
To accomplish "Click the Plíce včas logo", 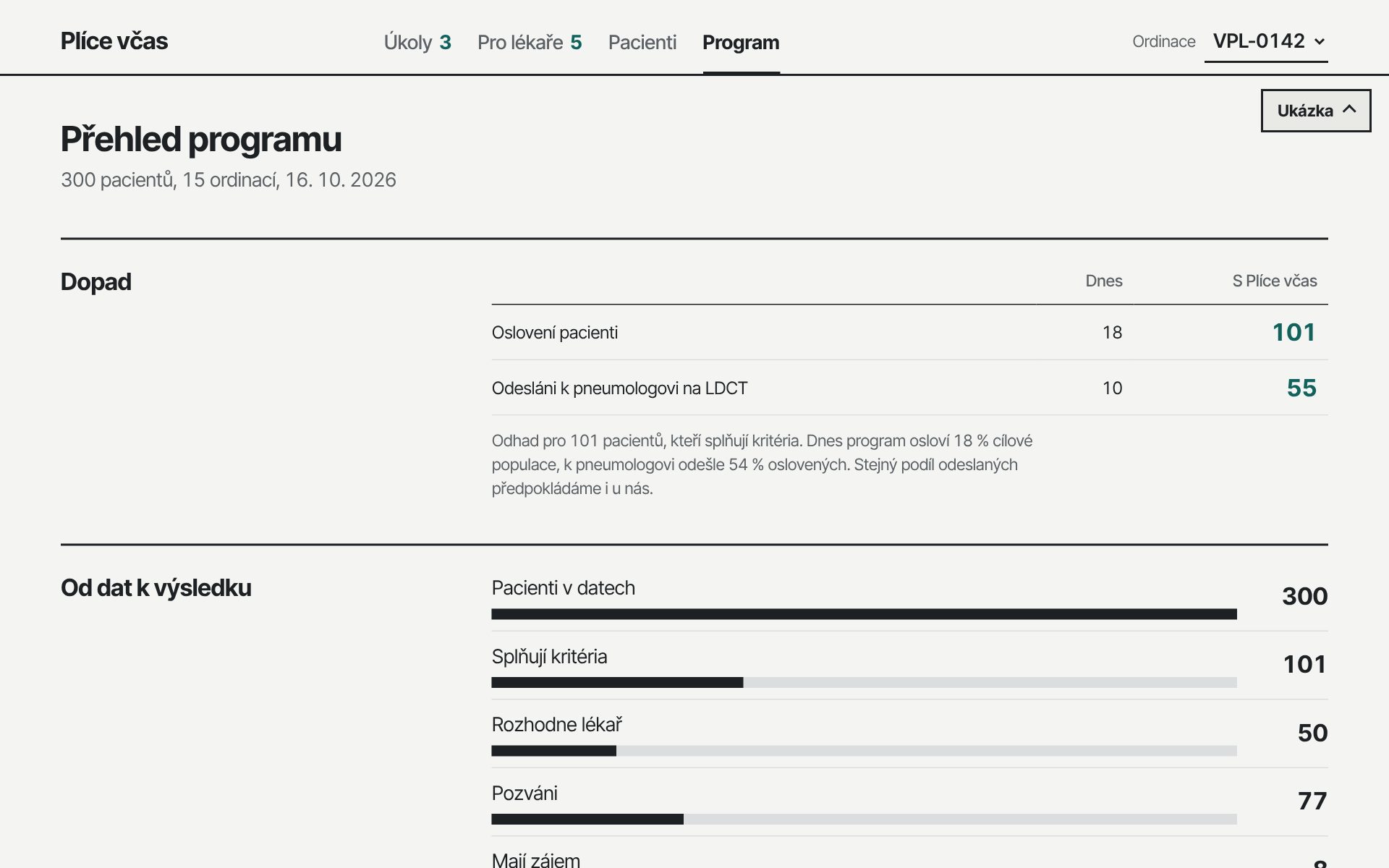I will point(114,41).
